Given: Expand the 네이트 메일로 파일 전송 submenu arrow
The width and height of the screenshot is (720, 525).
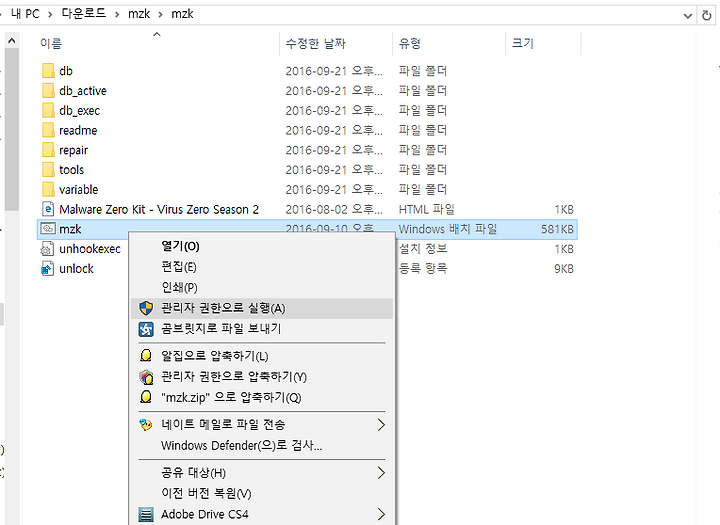Looking at the screenshot, I should coord(381,425).
